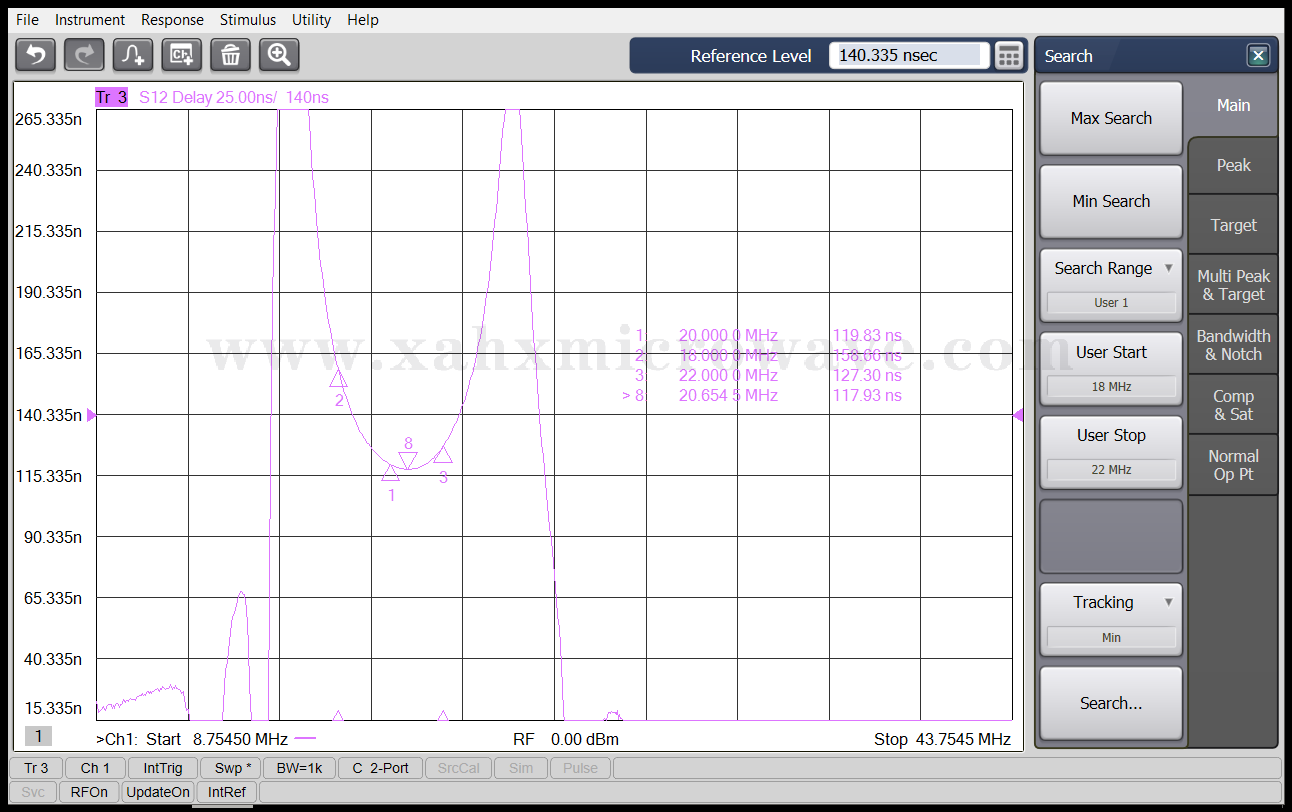Click the 140.335n axis label
The height and width of the screenshot is (812, 1292).
48,415
